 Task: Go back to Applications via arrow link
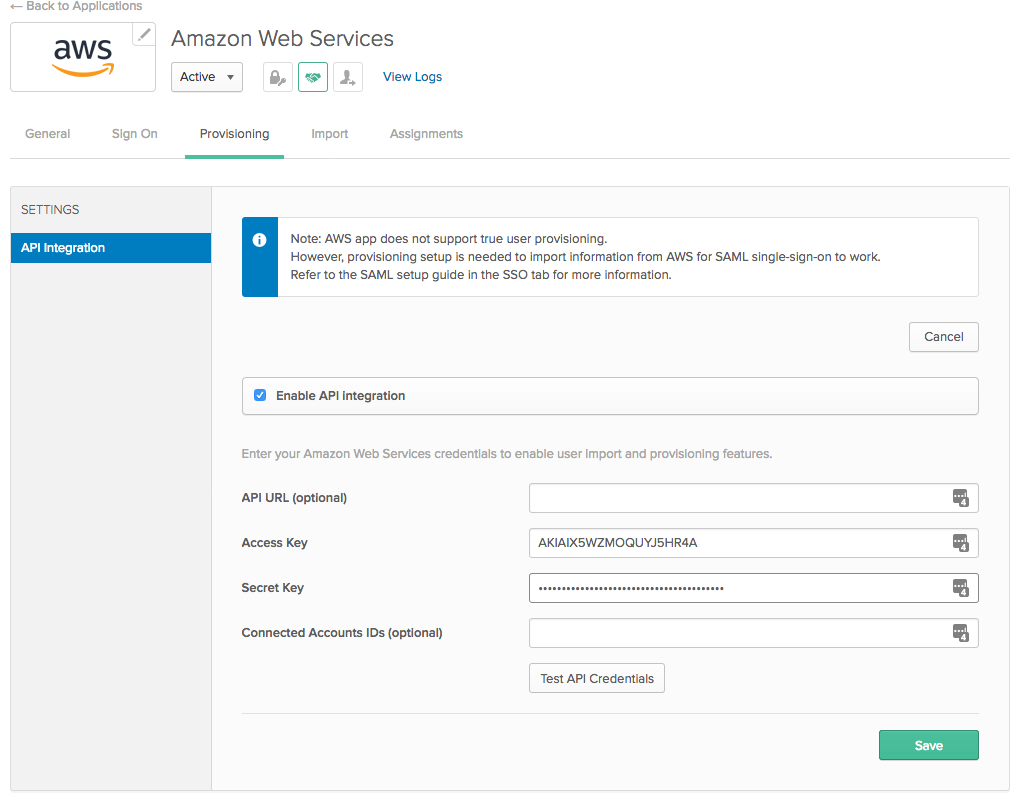pos(77,6)
